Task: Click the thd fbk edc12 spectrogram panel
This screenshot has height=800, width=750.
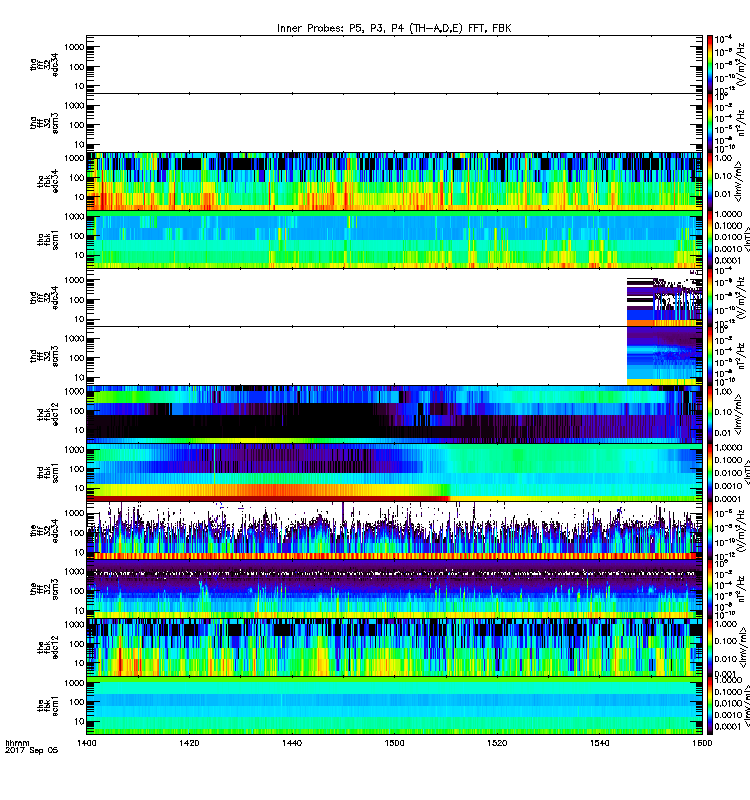Action: [x=394, y=414]
